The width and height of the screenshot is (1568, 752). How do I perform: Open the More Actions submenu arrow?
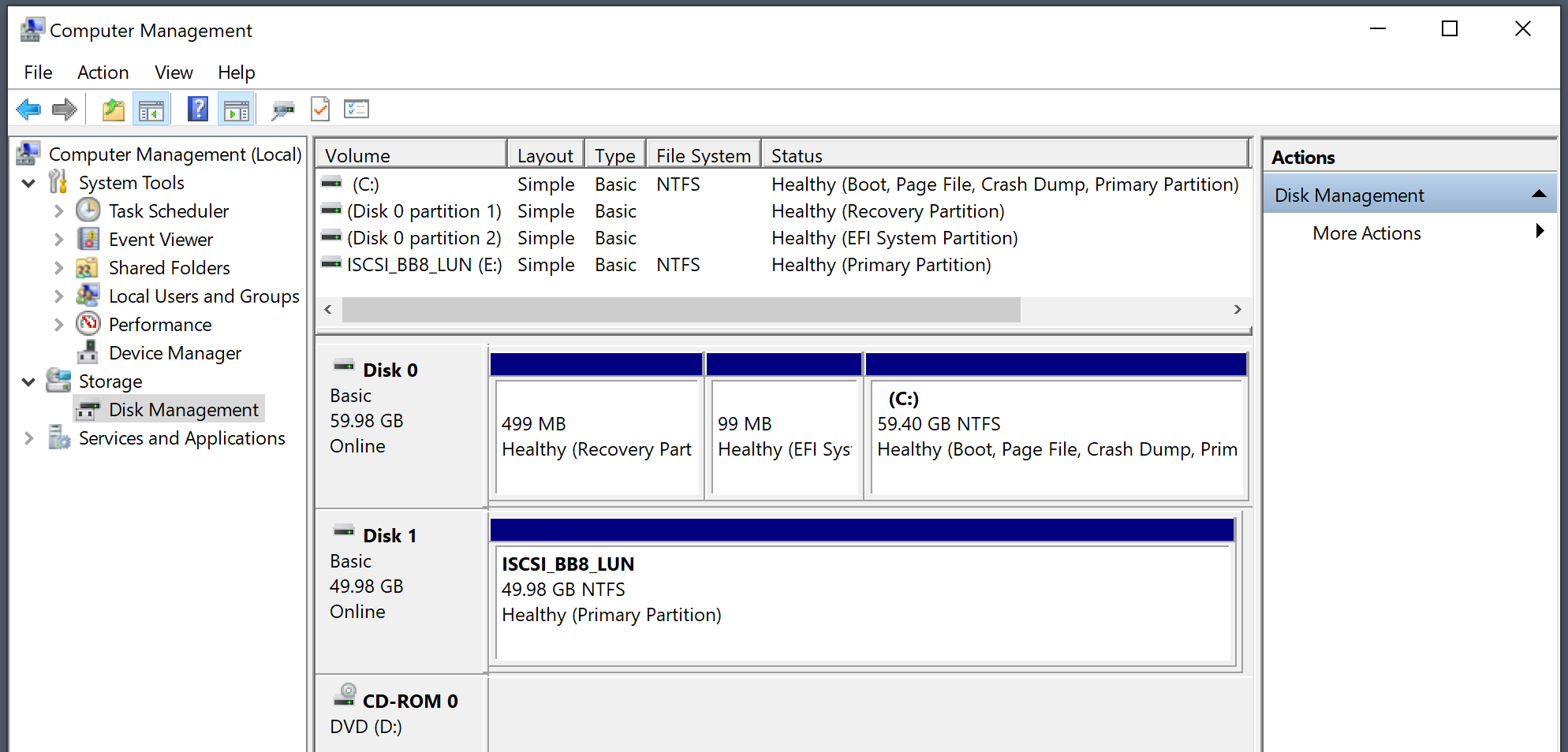coord(1540,231)
